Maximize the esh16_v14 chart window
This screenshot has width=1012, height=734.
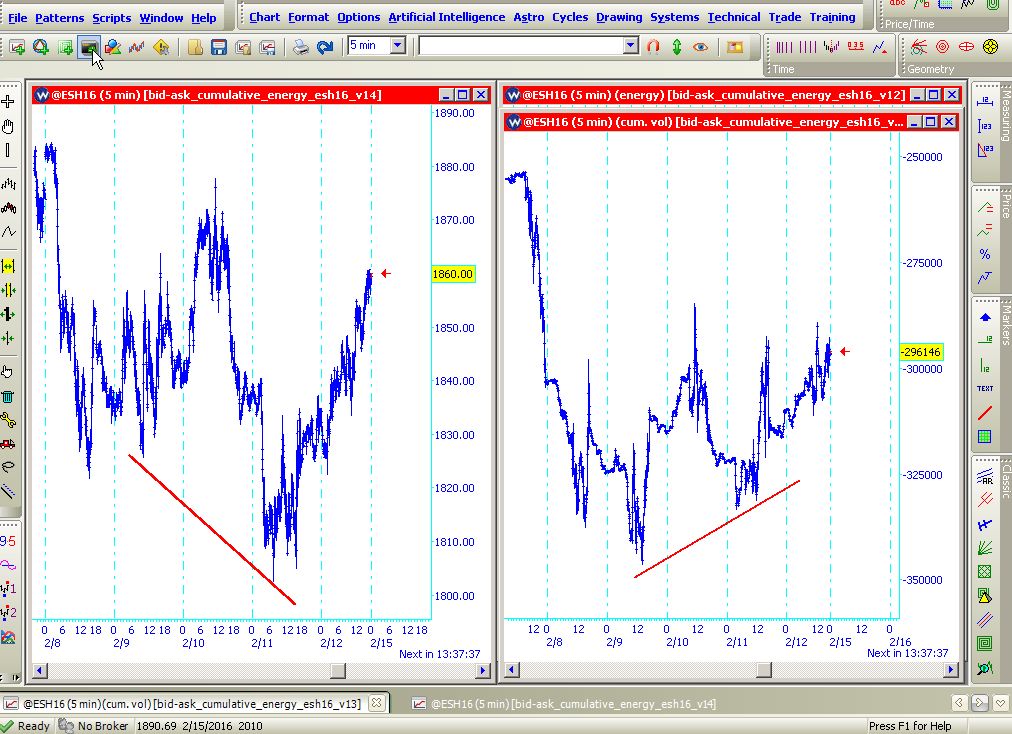tap(463, 95)
